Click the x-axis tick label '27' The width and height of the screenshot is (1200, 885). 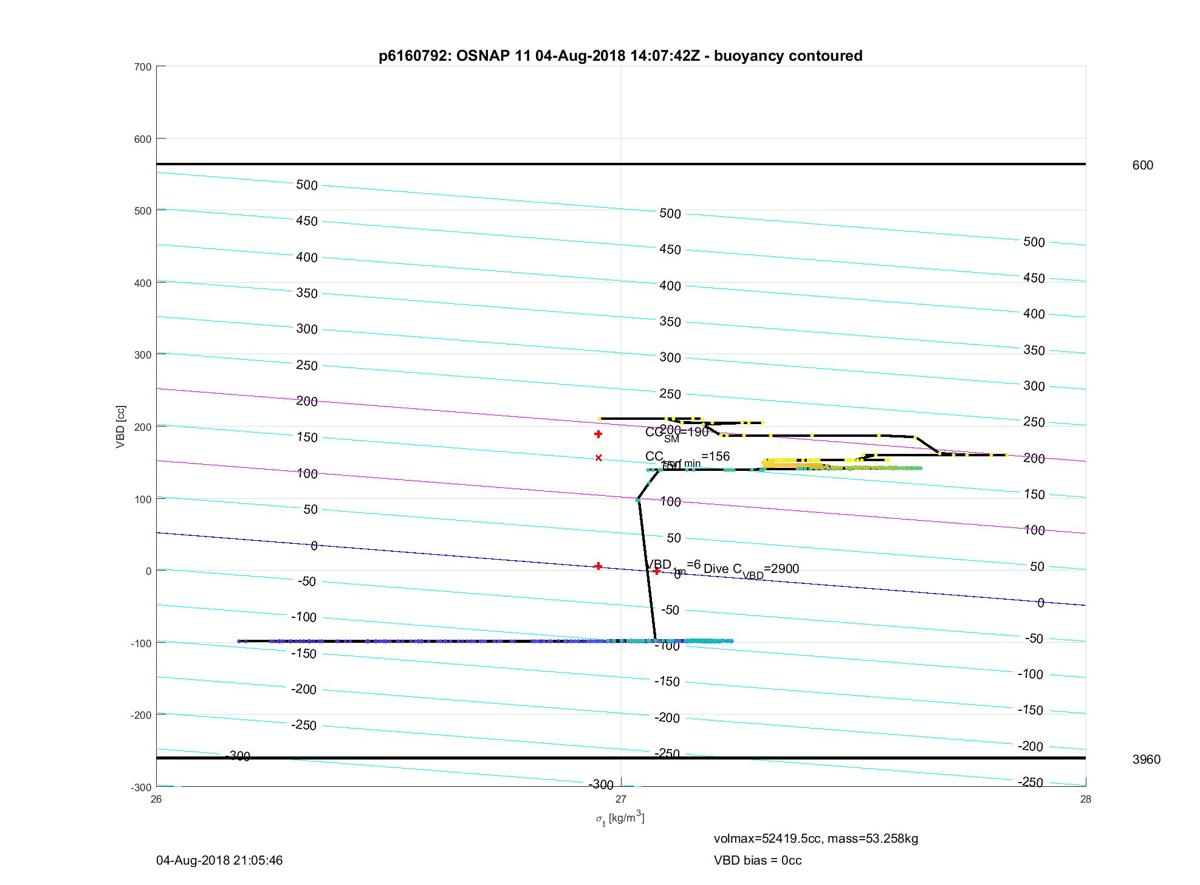point(621,799)
